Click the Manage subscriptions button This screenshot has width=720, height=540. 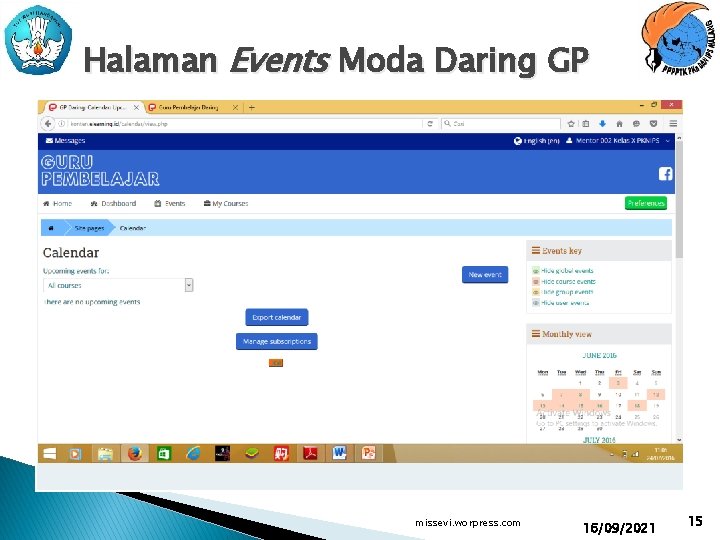click(x=277, y=341)
